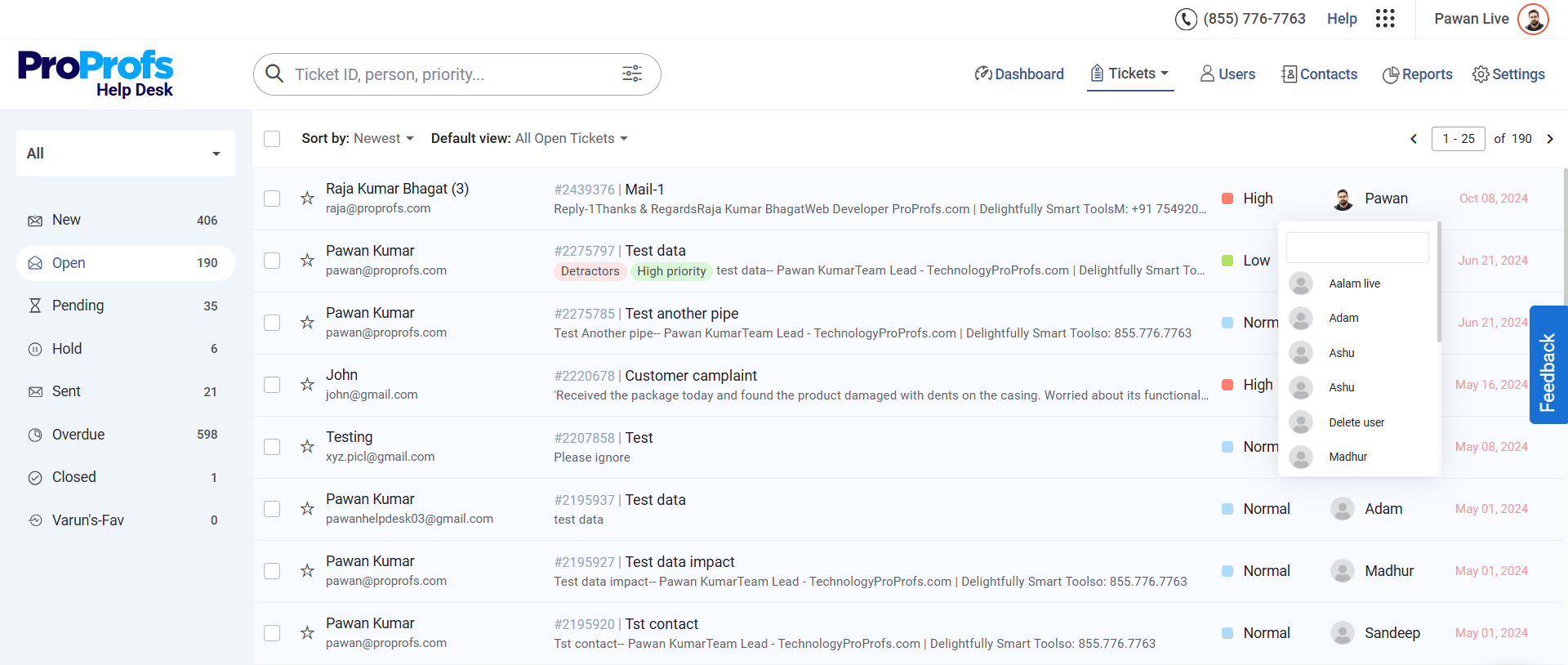1568x665 pixels.
Task: Tick the select-all tickets checkbox
Action: click(x=272, y=139)
